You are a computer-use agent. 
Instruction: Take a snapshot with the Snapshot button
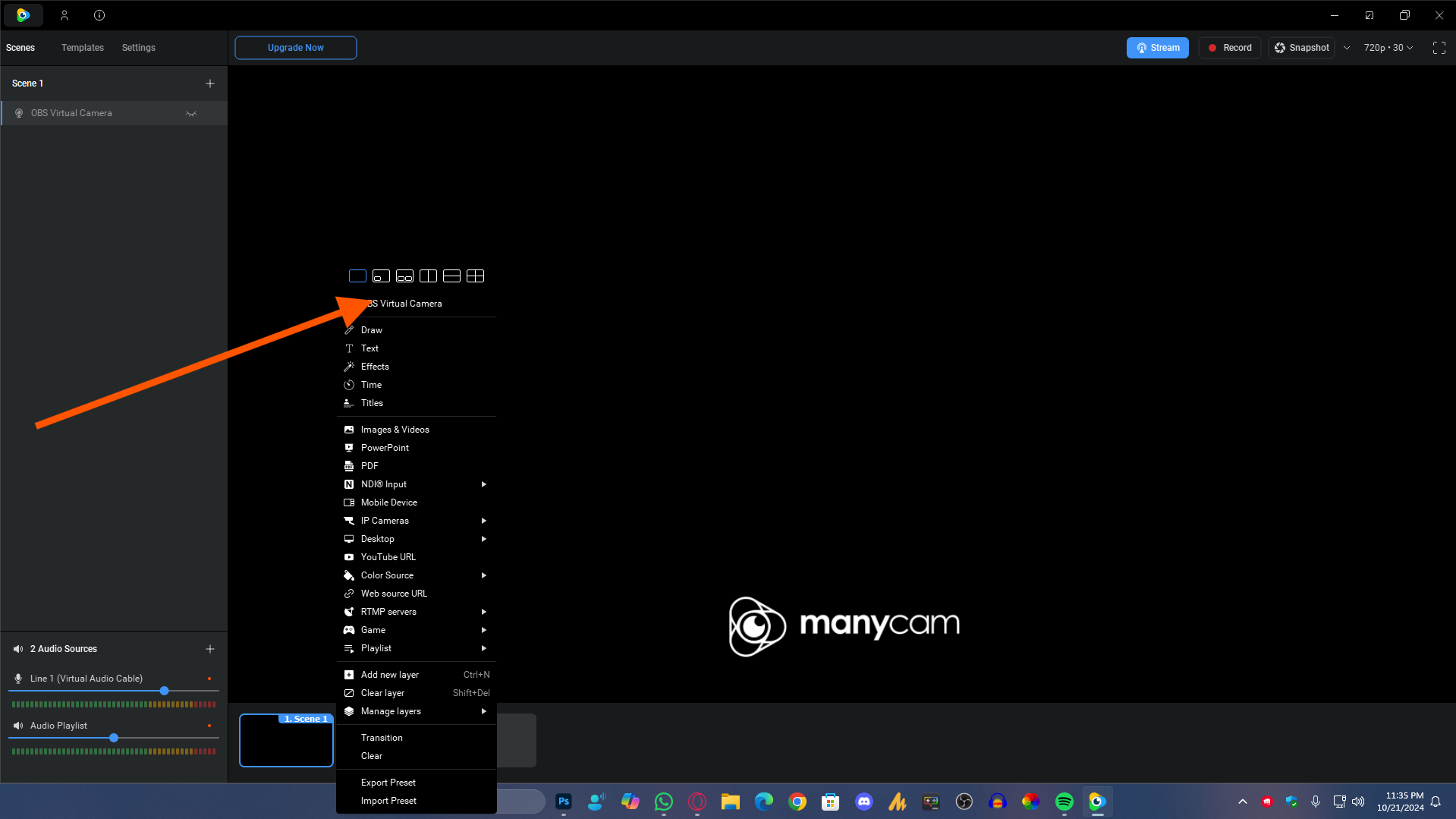1302,48
